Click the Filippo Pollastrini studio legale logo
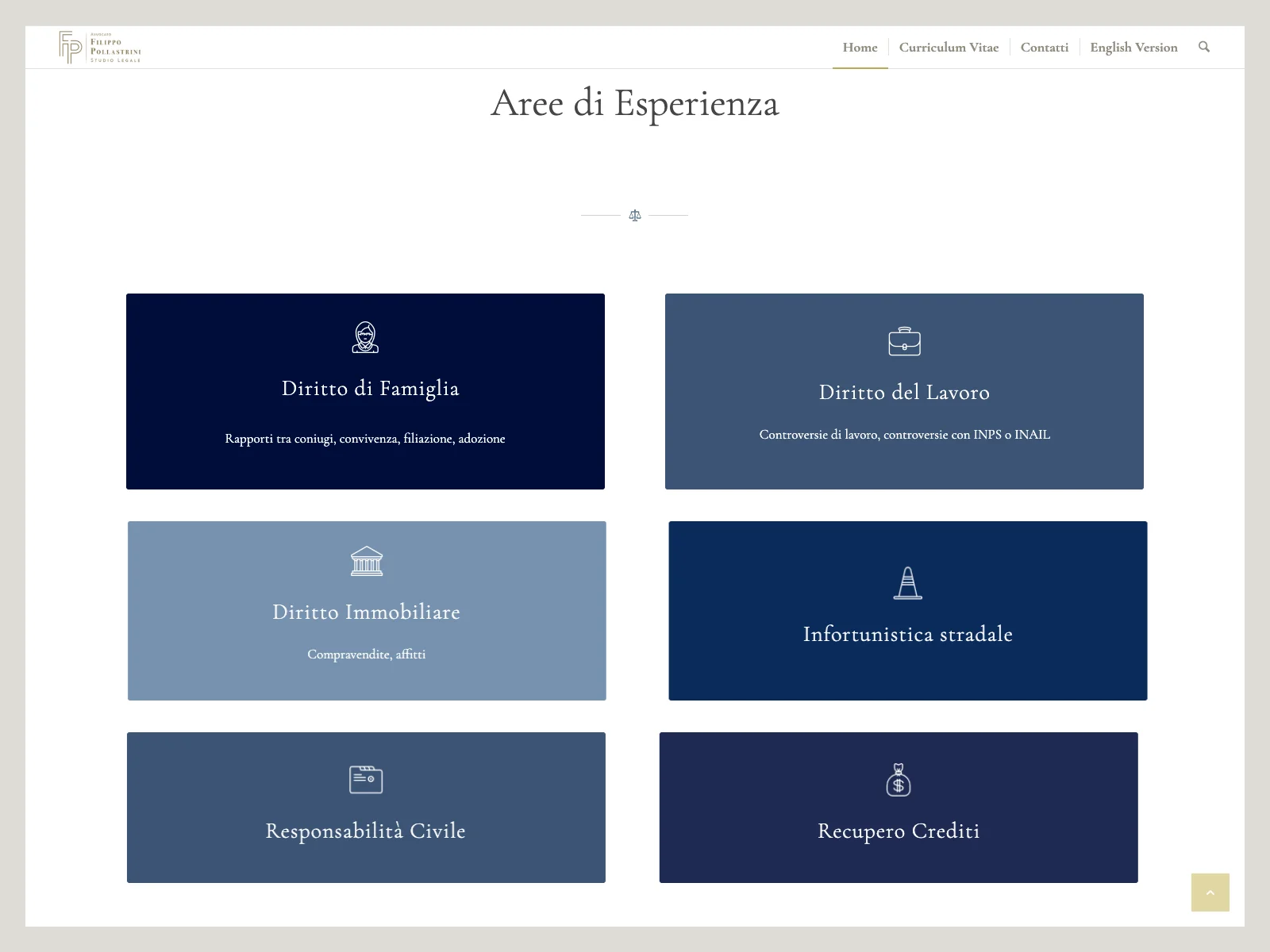This screenshot has height=952, width=1270. (100, 48)
